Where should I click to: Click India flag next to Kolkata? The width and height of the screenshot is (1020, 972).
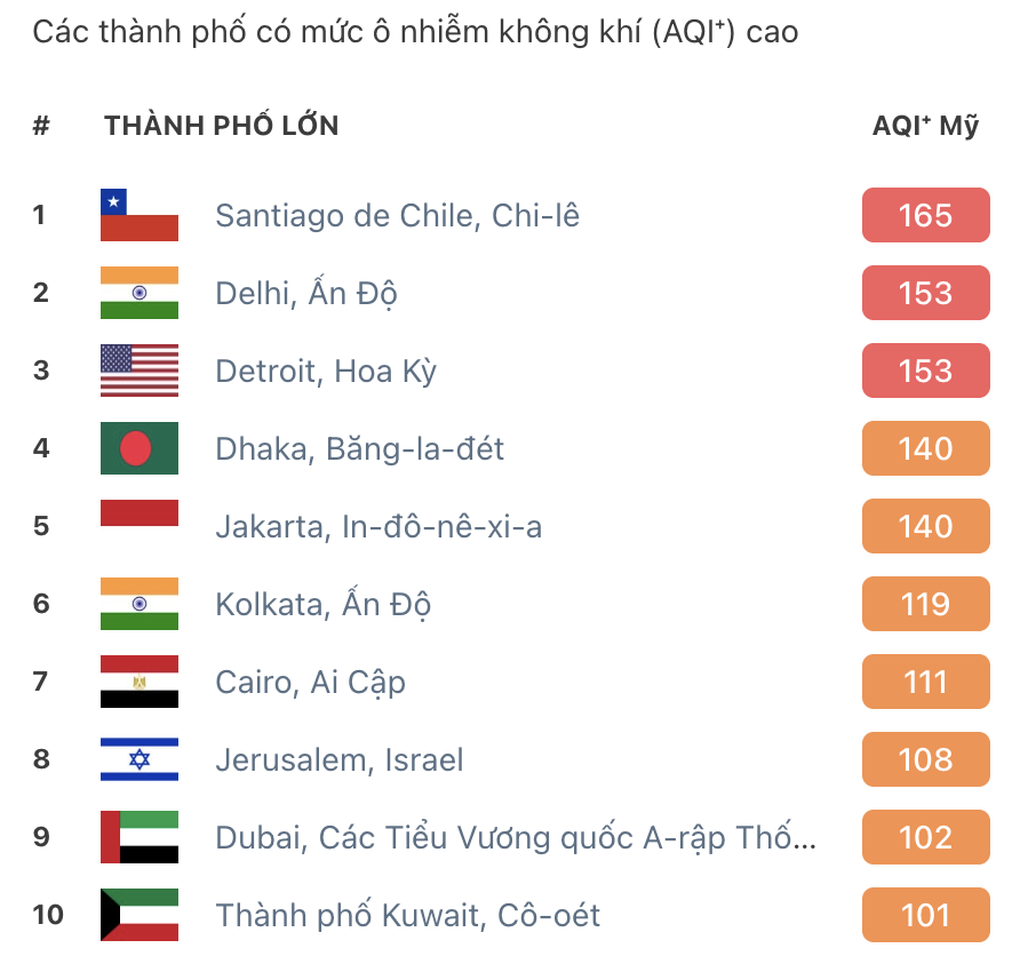pos(139,604)
